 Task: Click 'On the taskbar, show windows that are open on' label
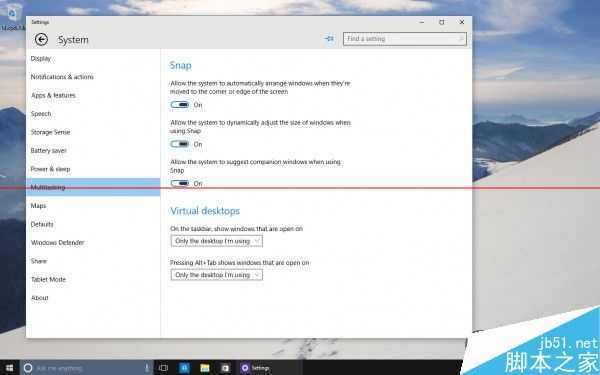[x=236, y=229]
